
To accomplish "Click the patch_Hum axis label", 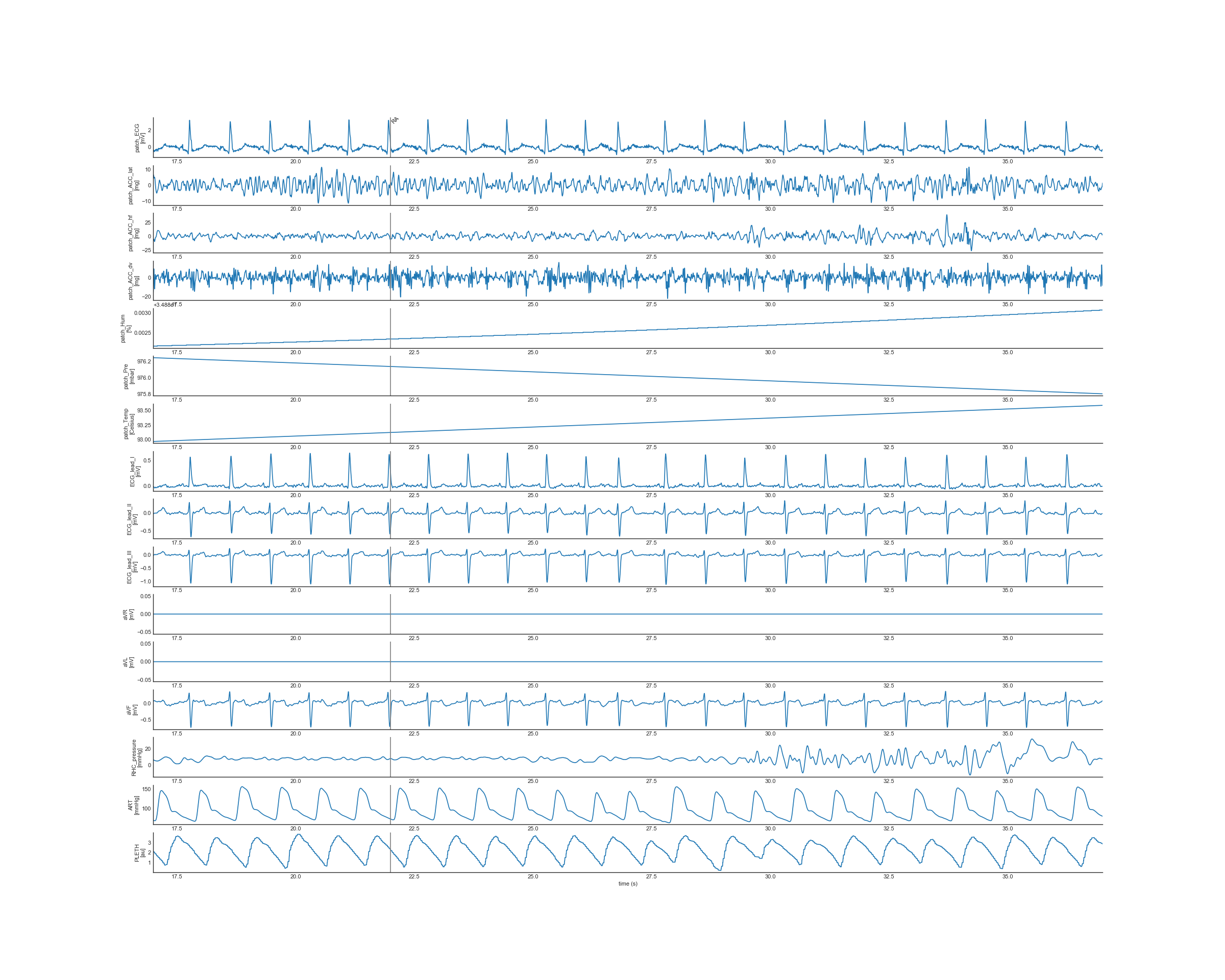I will tap(125, 328).
